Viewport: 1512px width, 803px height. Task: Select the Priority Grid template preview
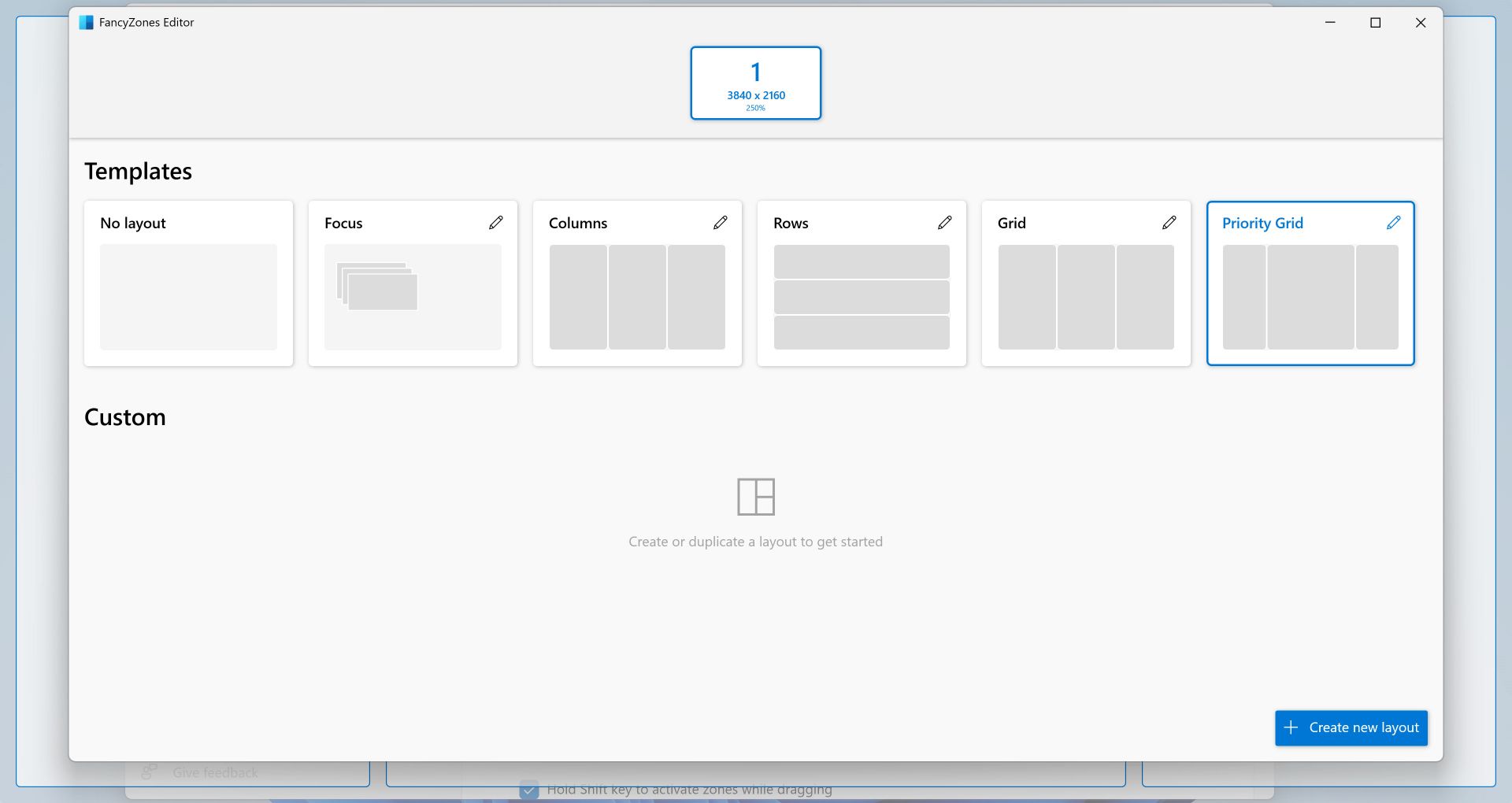coord(1310,297)
